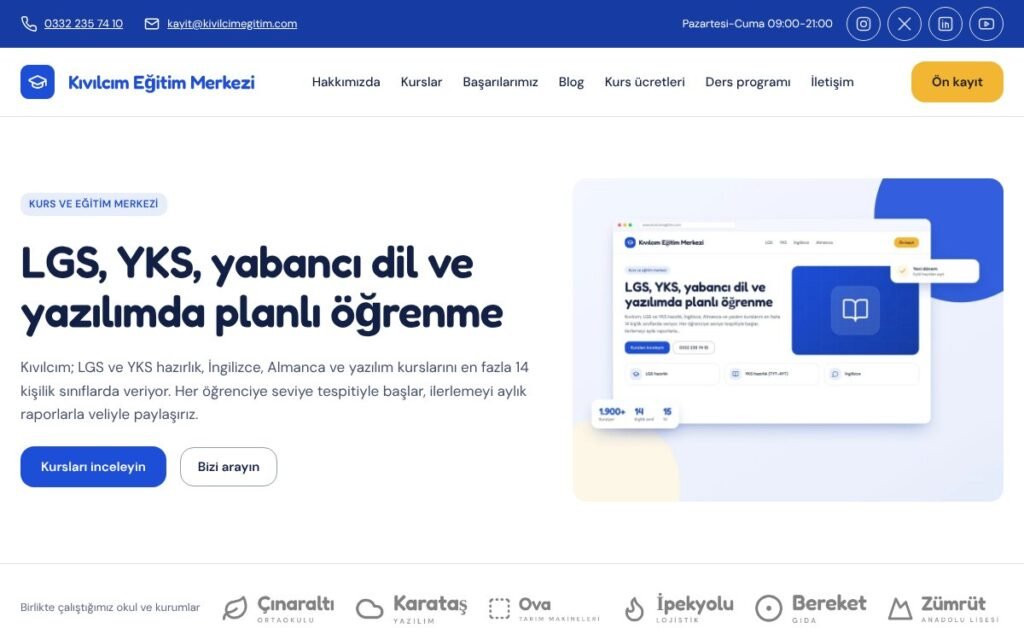
Task: Click the Ova dashed square logo icon
Action: point(500,609)
